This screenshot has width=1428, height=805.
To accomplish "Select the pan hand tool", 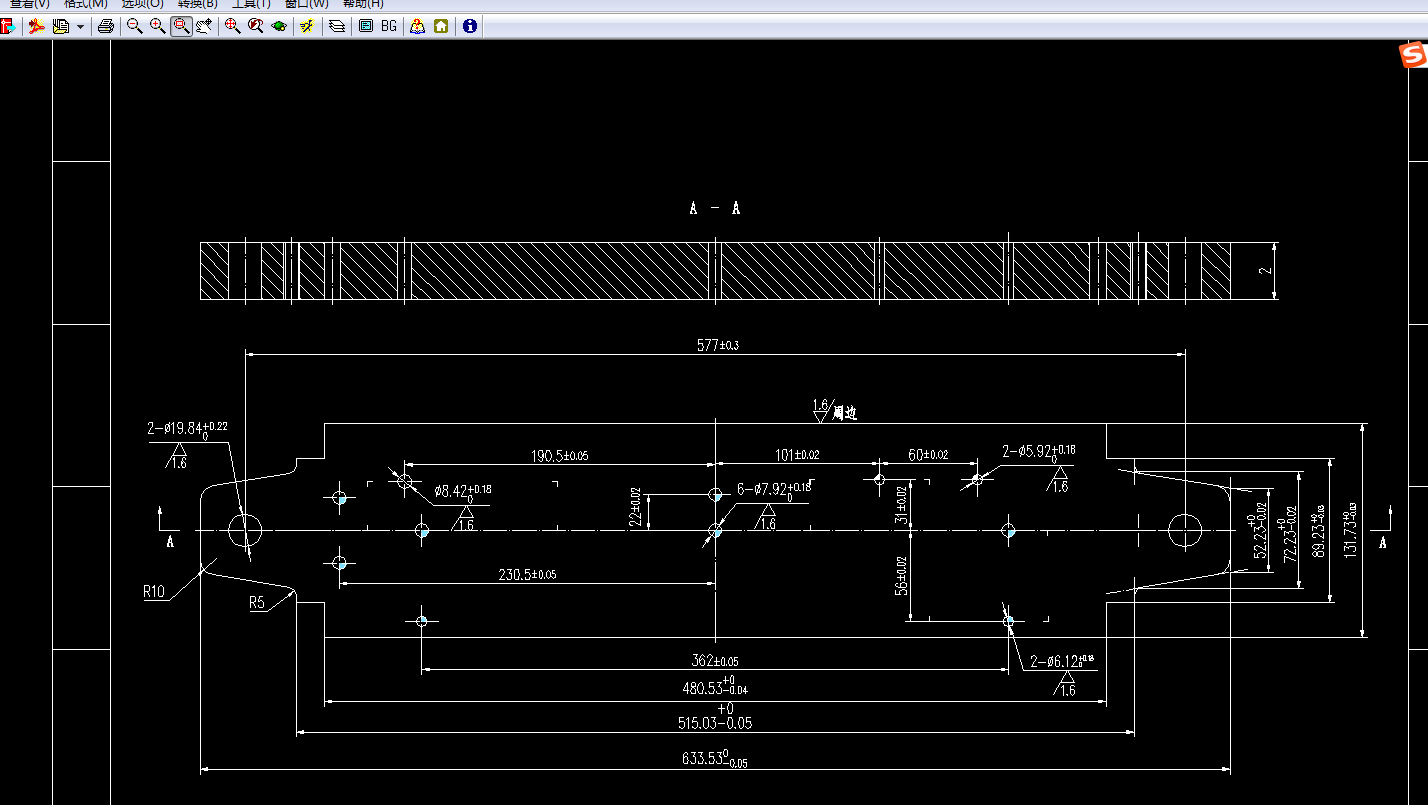I will [x=204, y=26].
